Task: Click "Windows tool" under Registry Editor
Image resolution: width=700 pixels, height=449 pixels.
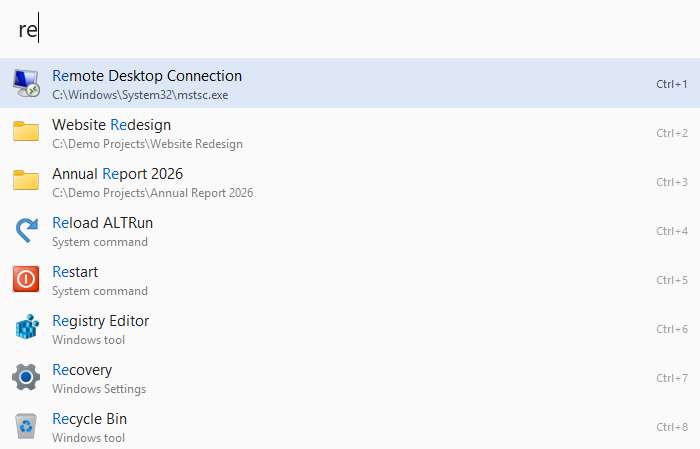Action: point(88,340)
